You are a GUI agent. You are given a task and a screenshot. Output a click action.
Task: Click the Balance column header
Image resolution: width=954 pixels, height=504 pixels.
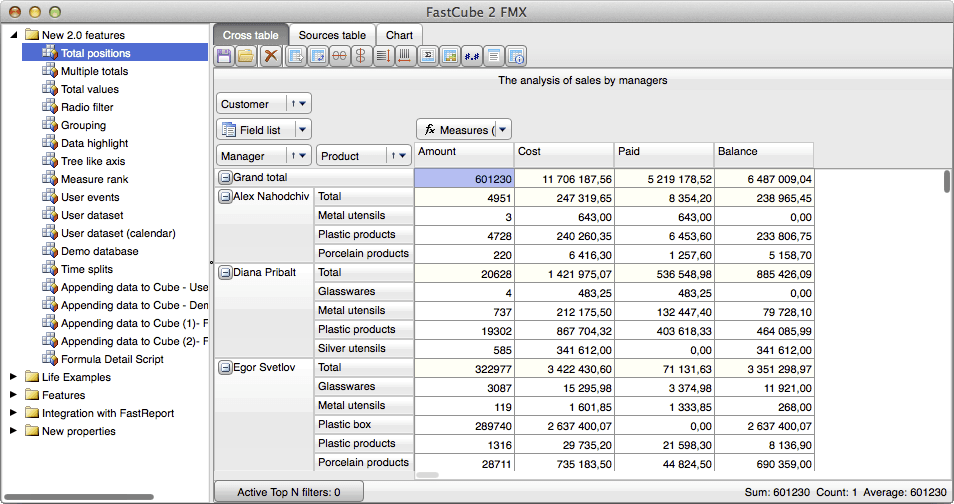coord(764,154)
